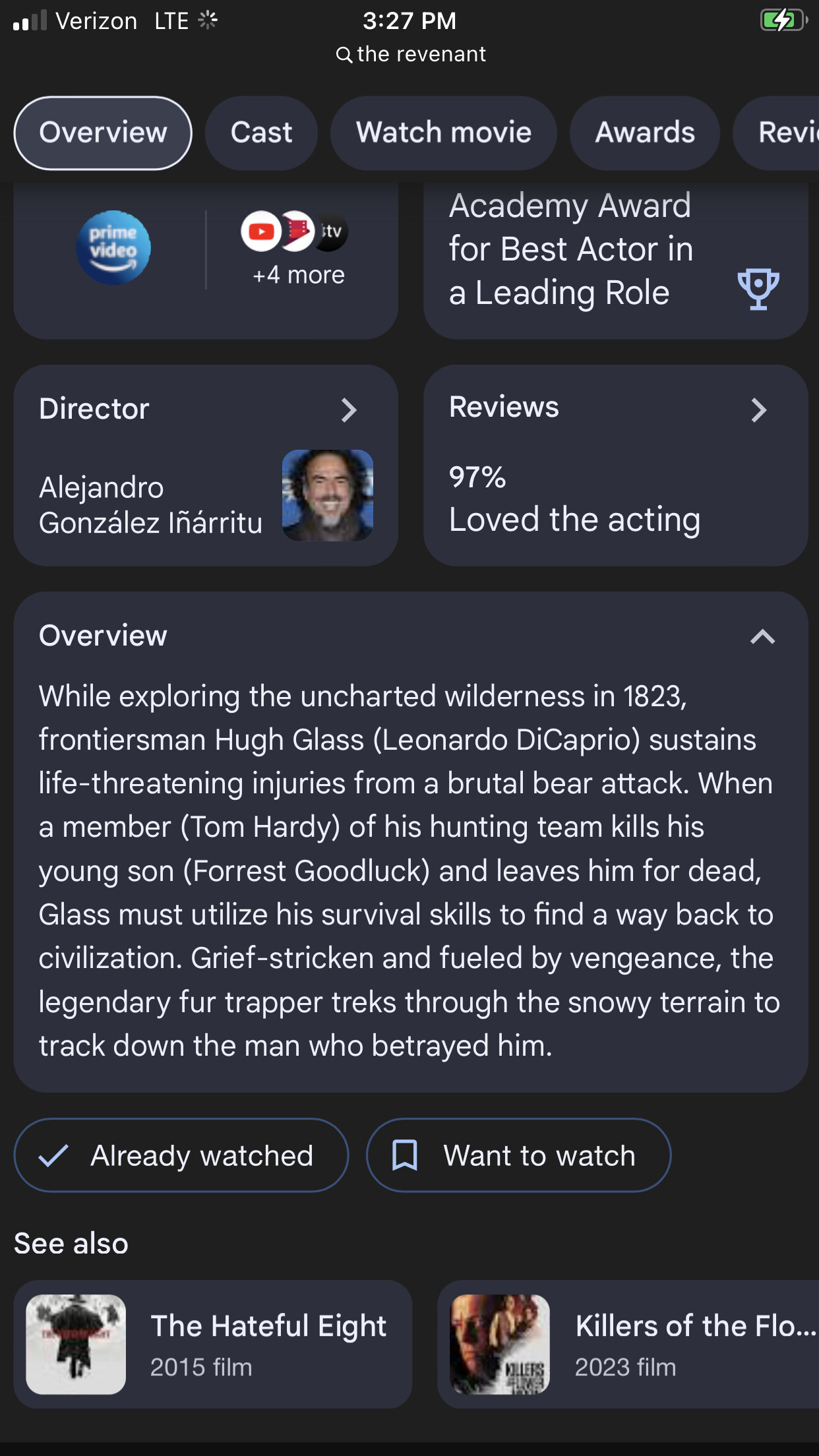Viewport: 819px width, 1456px height.
Task: Toggle the Want to watch button
Action: [518, 1155]
